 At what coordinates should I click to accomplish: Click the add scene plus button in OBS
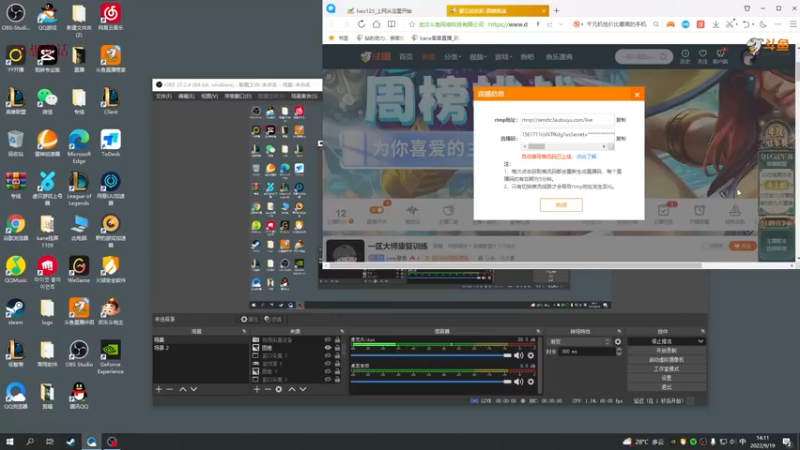pyautogui.click(x=159, y=389)
